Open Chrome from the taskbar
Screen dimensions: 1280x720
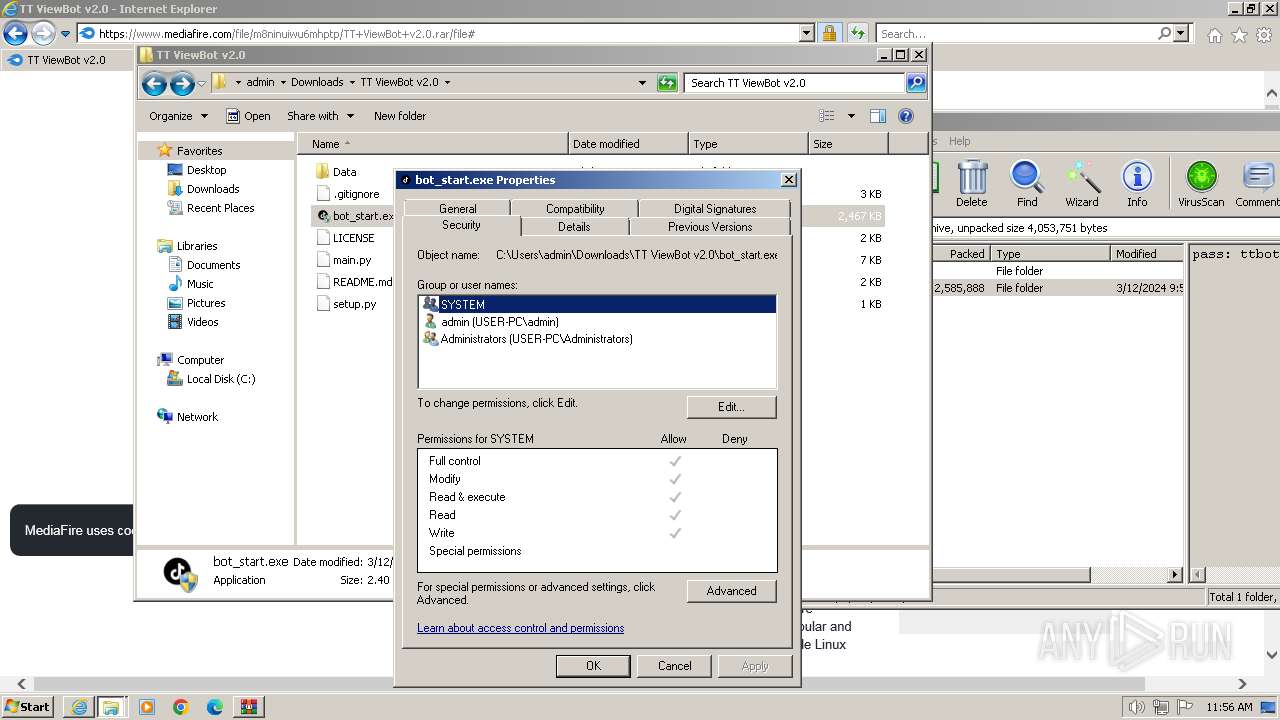click(181, 707)
